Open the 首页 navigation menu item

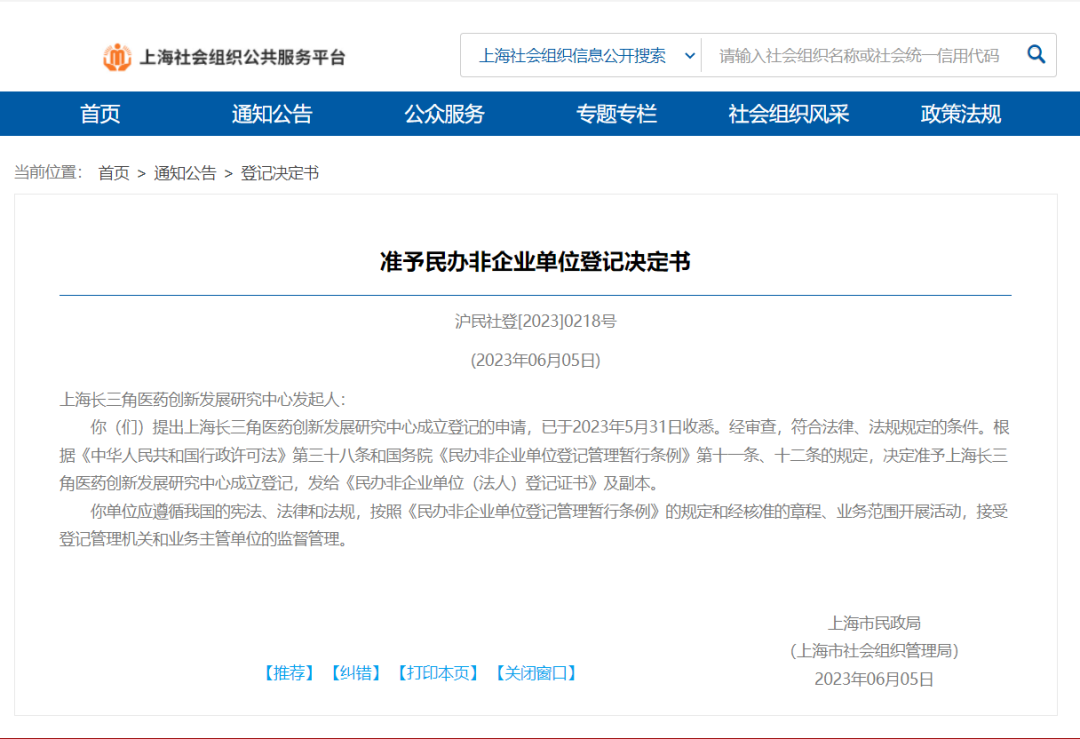point(100,114)
